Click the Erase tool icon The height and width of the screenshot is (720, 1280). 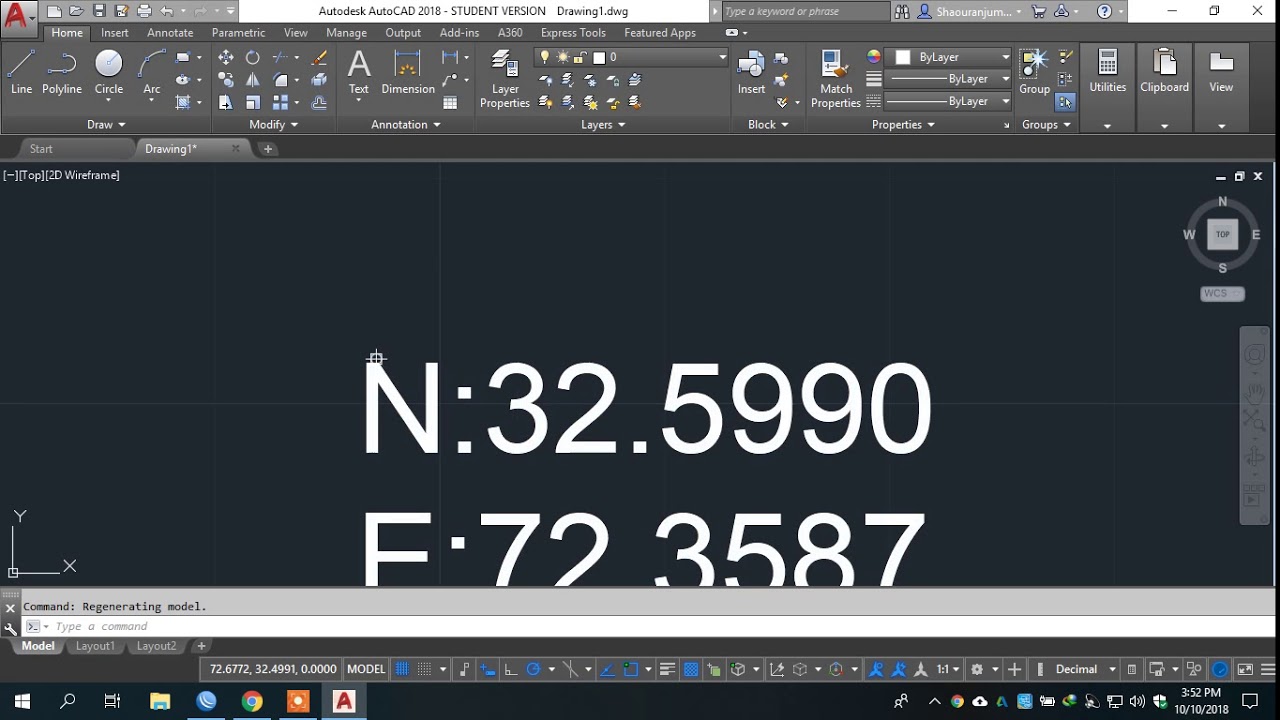pos(319,58)
